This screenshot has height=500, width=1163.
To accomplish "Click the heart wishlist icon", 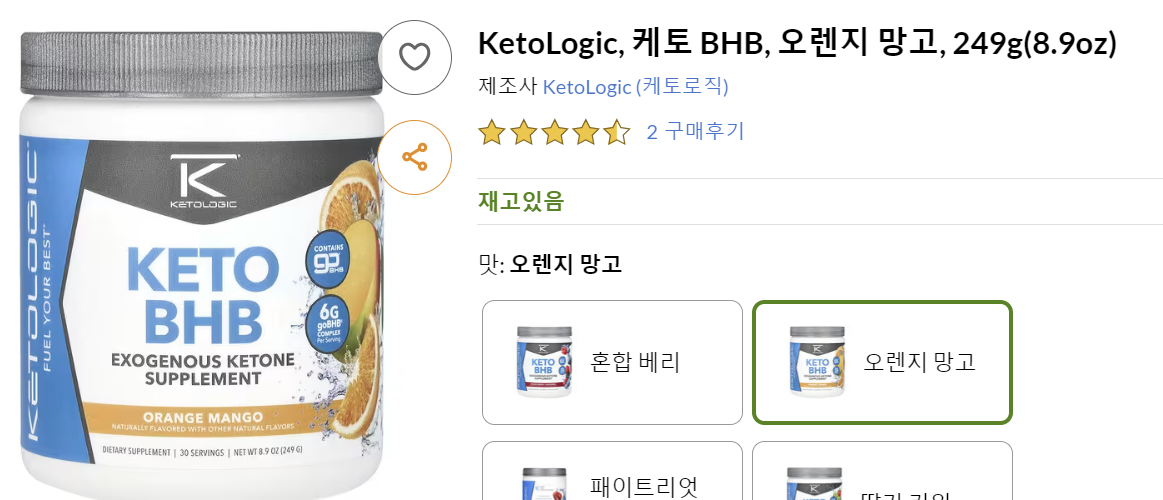I will tap(415, 57).
